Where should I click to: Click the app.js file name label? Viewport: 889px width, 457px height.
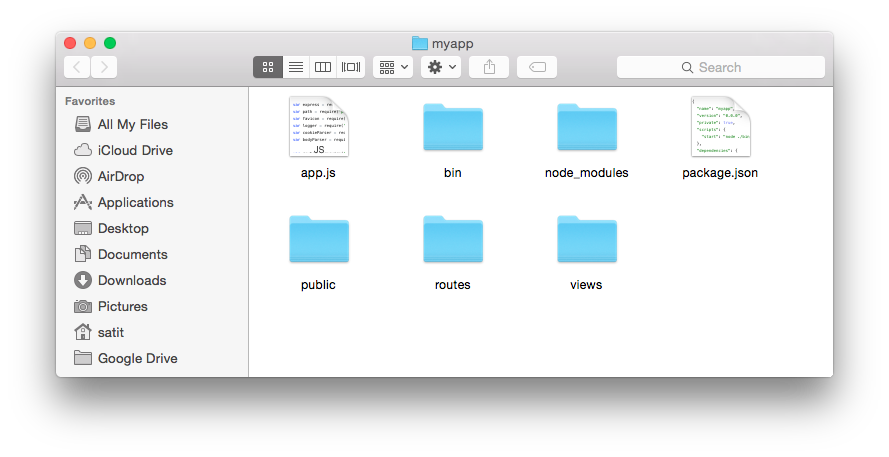[x=318, y=173]
